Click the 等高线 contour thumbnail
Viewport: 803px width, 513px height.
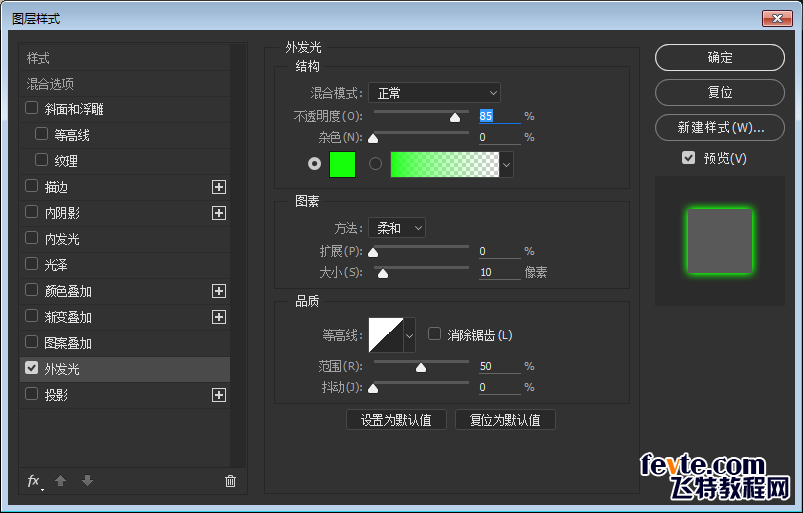point(386,335)
